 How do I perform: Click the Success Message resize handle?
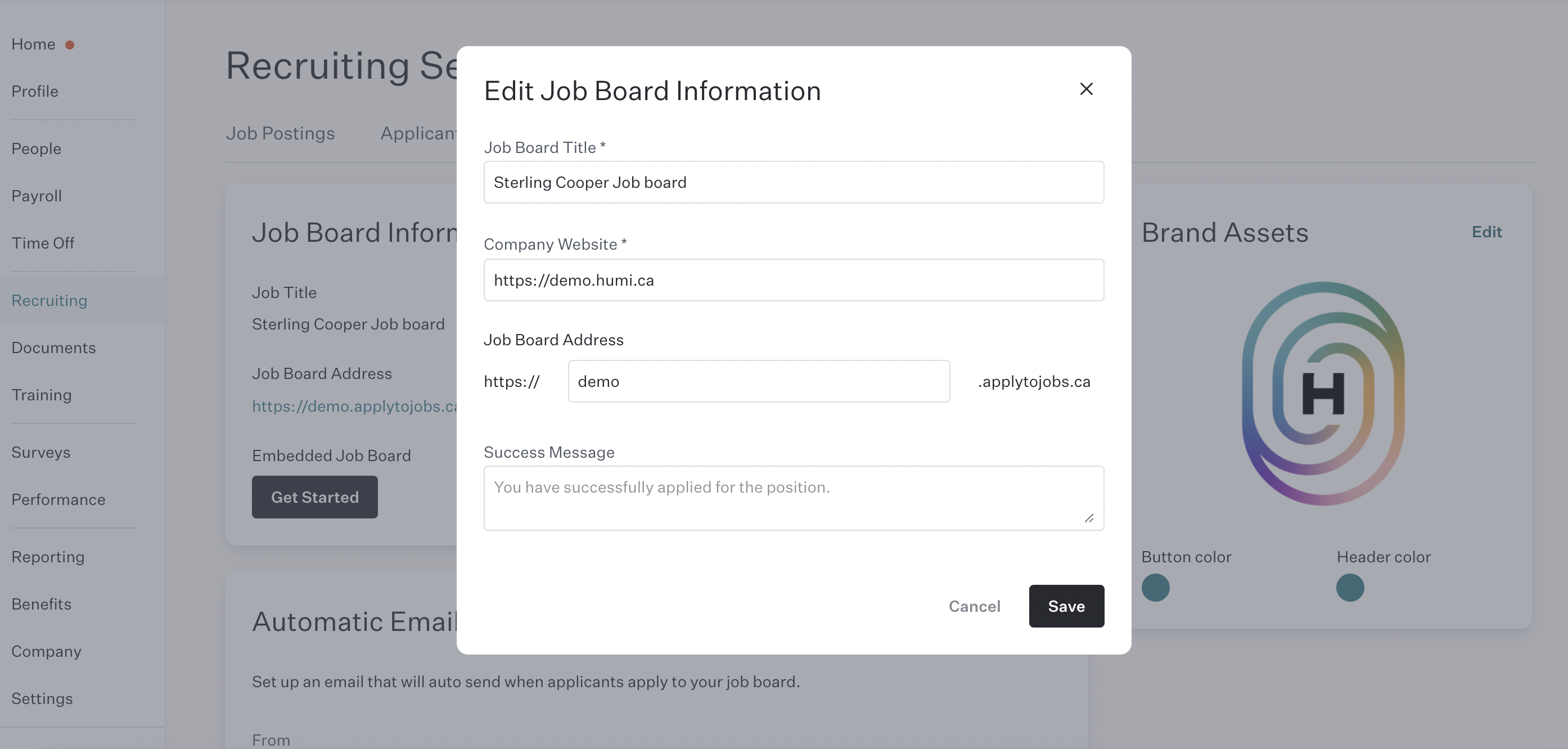1089,518
